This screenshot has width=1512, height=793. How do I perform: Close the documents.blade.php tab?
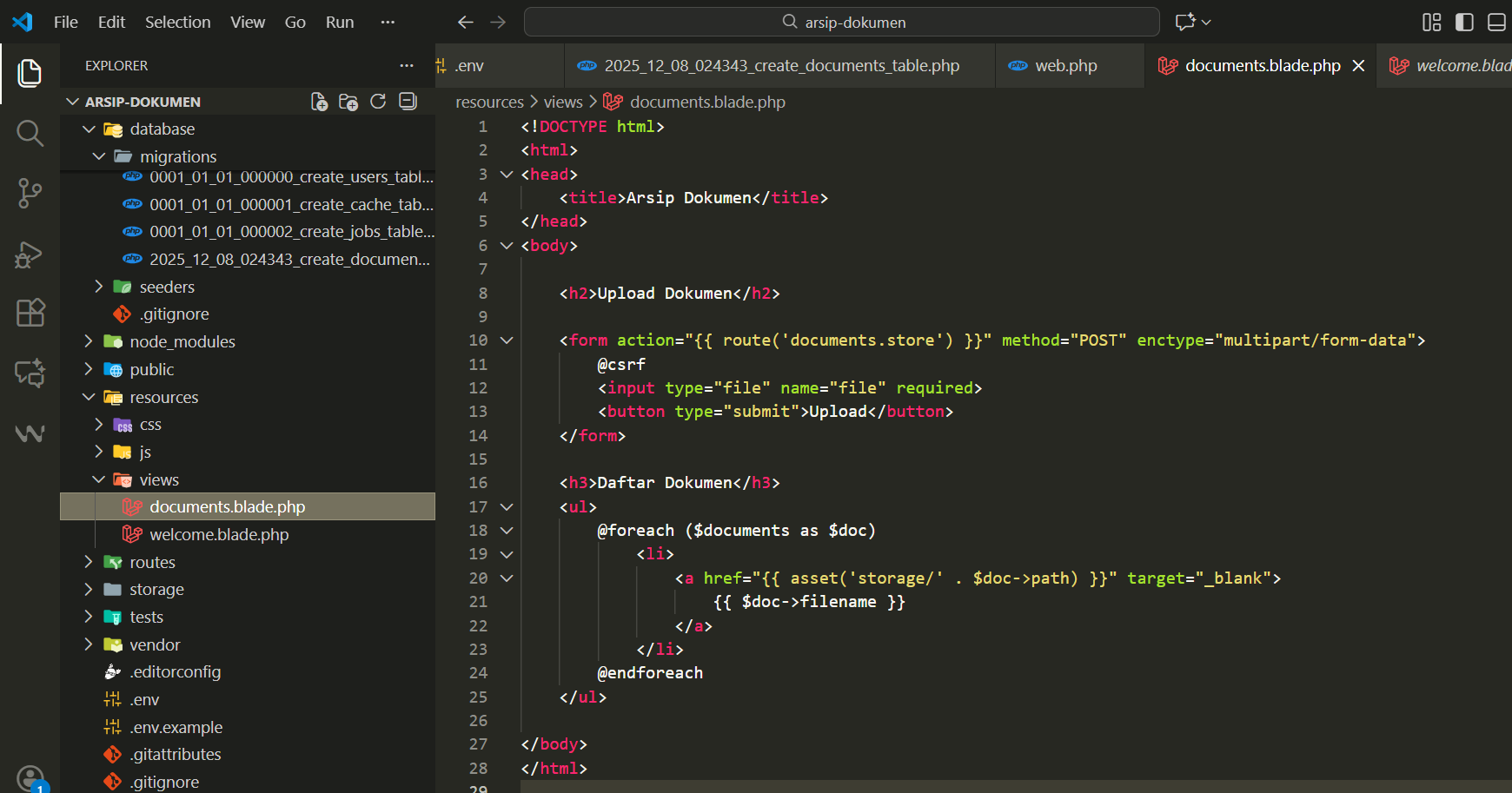[1359, 66]
